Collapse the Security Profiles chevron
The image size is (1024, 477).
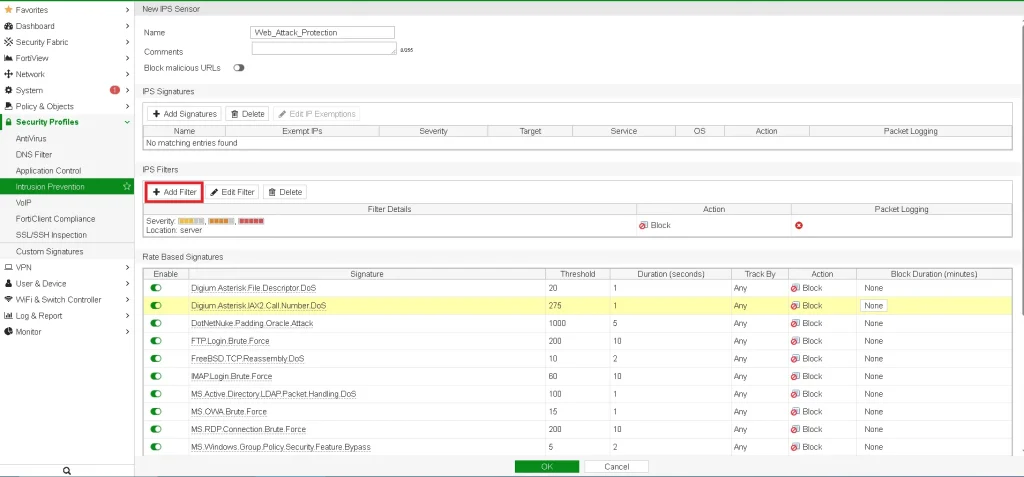tap(127, 122)
